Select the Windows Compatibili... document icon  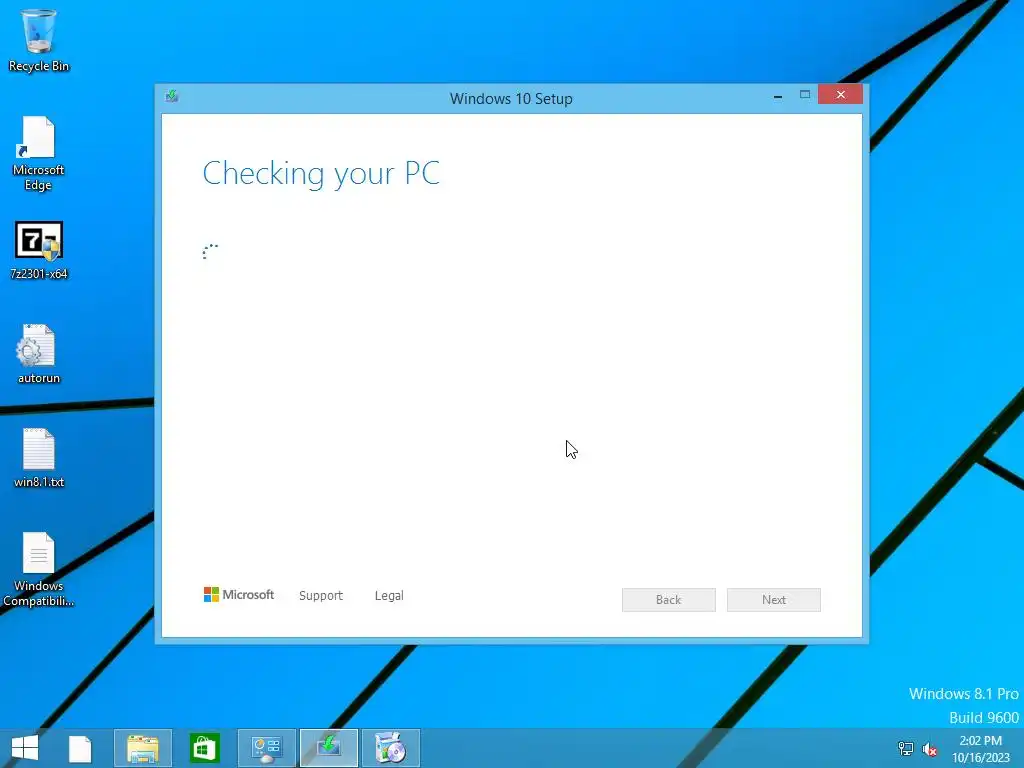coord(39,569)
